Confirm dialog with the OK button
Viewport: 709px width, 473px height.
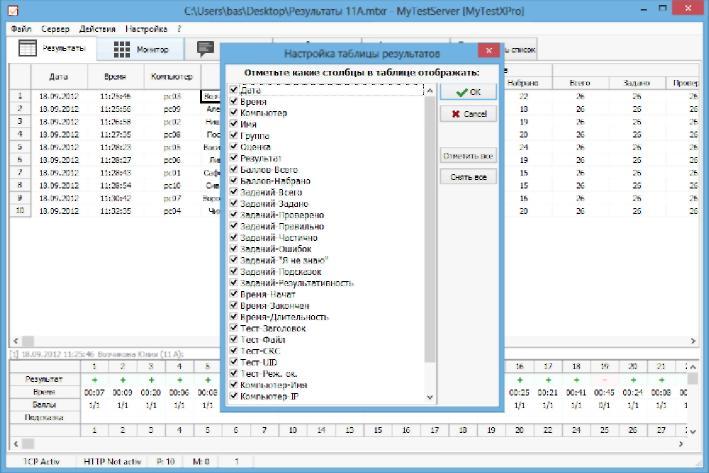click(468, 92)
